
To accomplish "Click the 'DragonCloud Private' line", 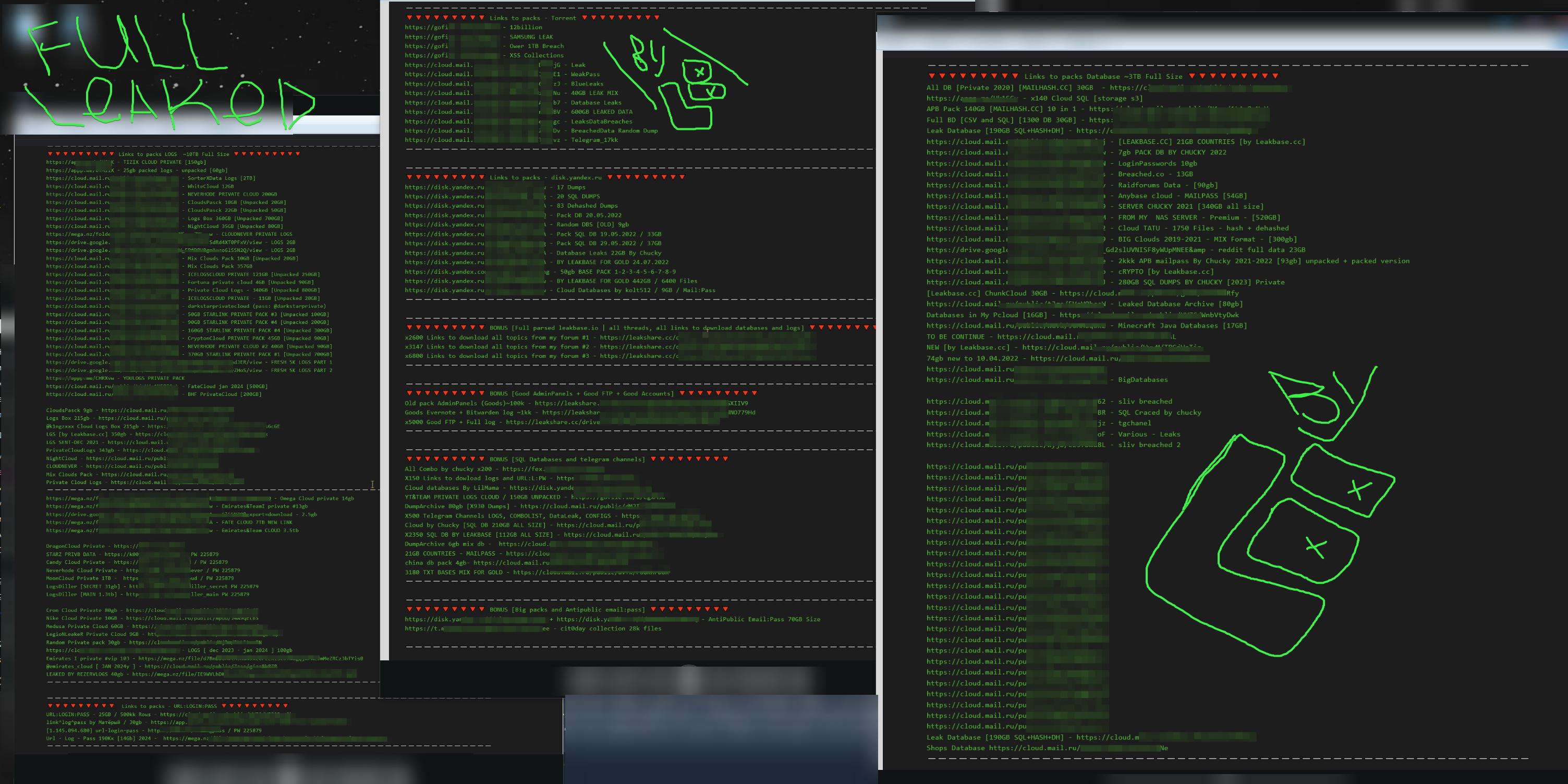I will pyautogui.click(x=115, y=546).
